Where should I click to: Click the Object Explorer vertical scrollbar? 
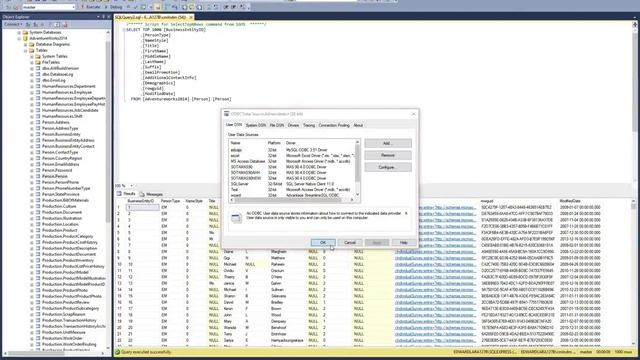tap(108, 190)
